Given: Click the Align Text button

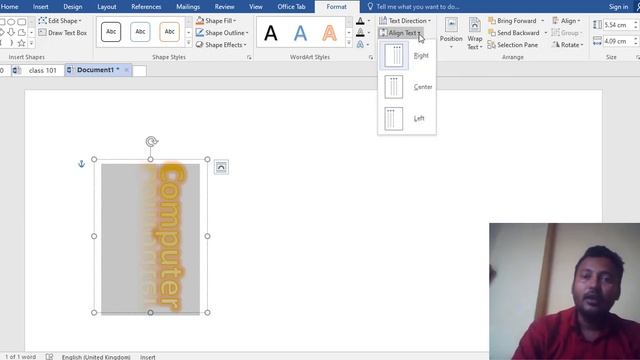Looking at the screenshot, I should (x=400, y=33).
